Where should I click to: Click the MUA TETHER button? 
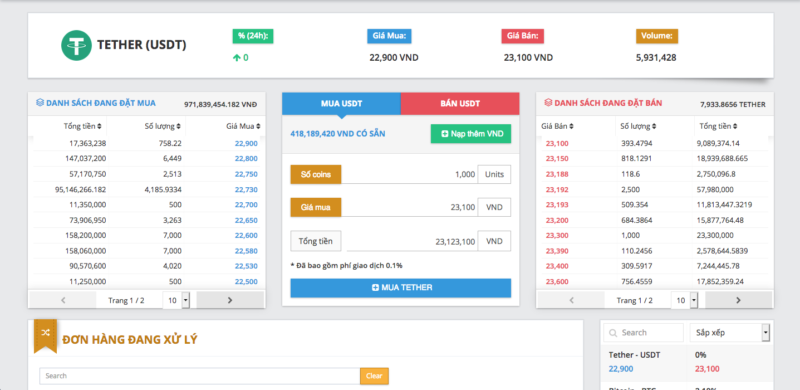(x=401, y=288)
